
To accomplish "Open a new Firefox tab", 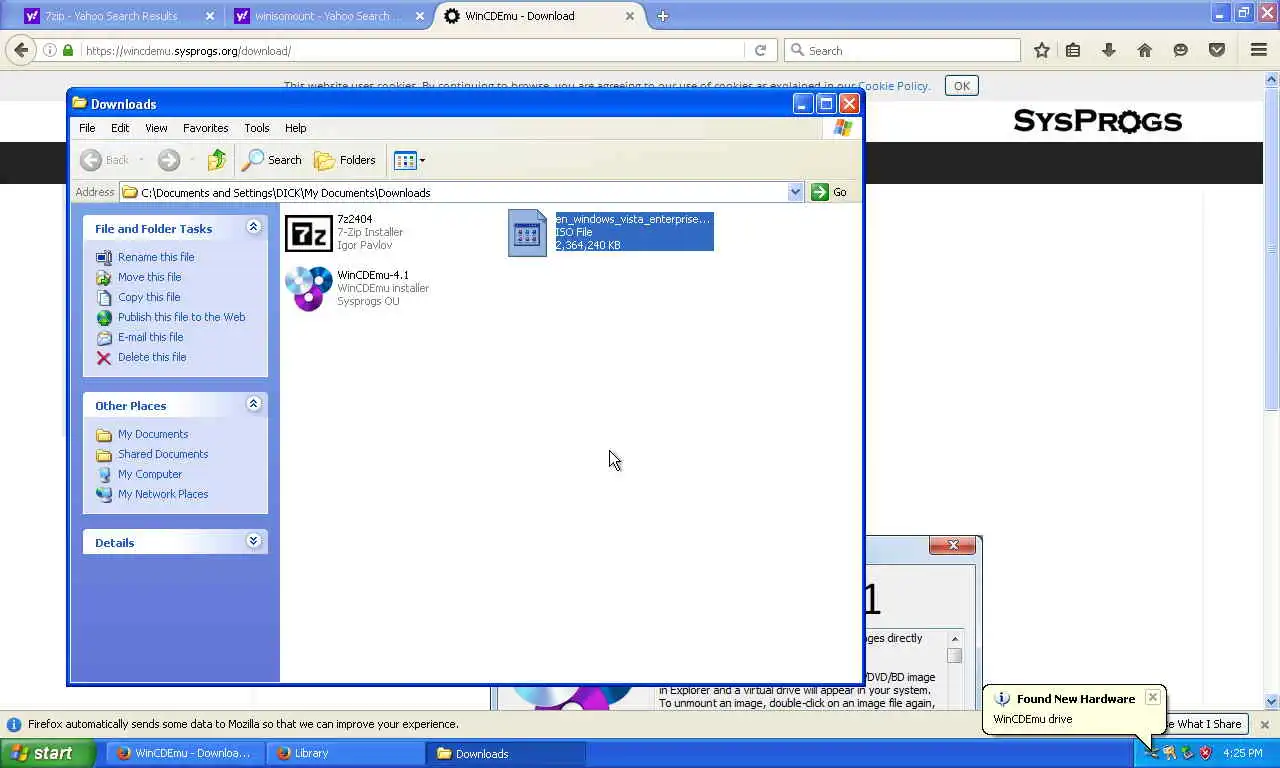I will 662,16.
